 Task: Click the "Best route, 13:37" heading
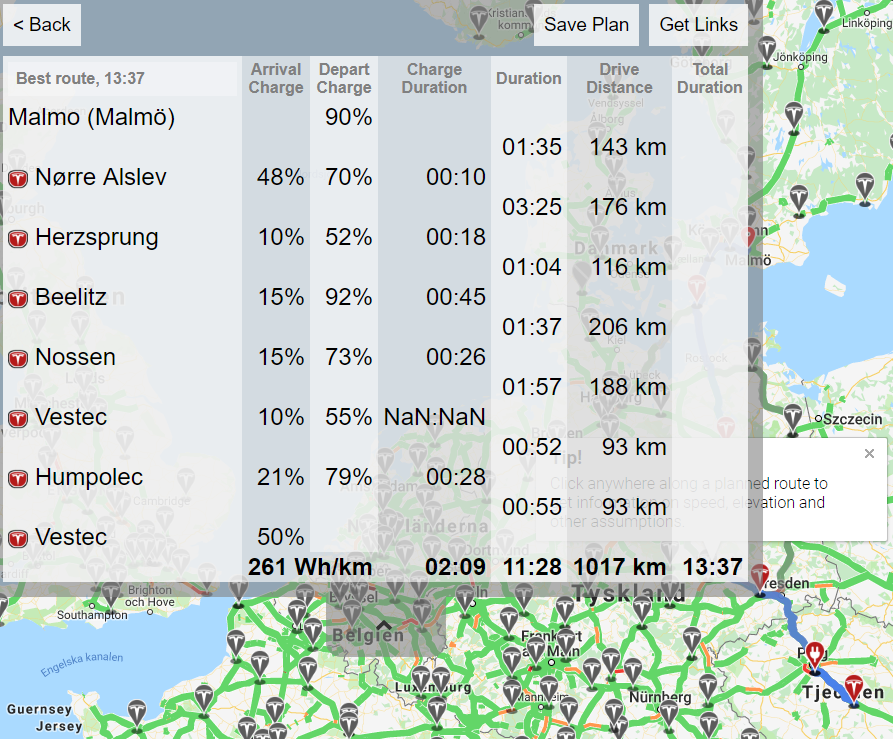point(80,78)
